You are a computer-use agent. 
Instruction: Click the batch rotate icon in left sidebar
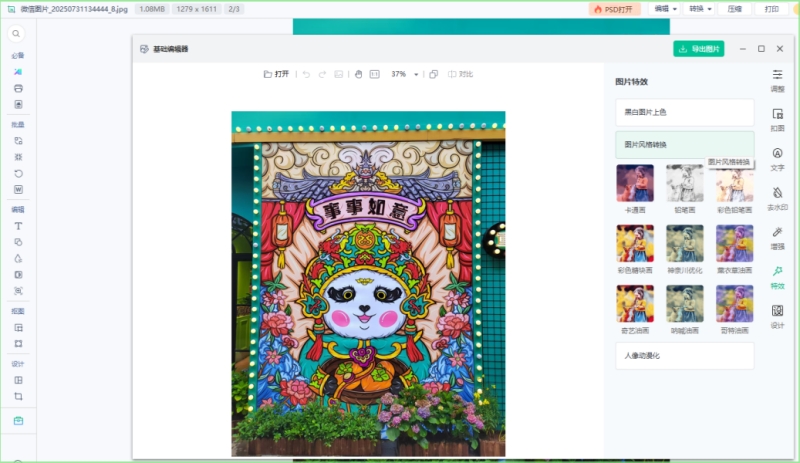pyautogui.click(x=18, y=174)
